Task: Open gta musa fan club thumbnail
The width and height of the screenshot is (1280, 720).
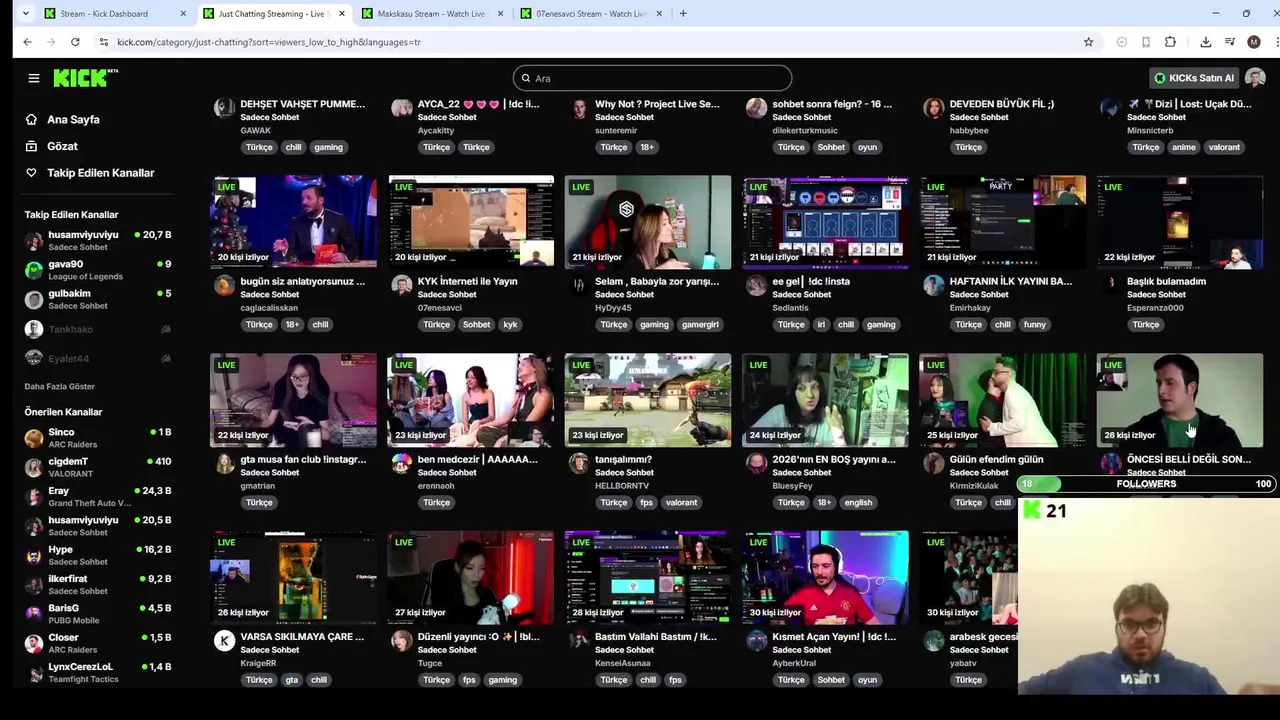Action: [x=293, y=400]
